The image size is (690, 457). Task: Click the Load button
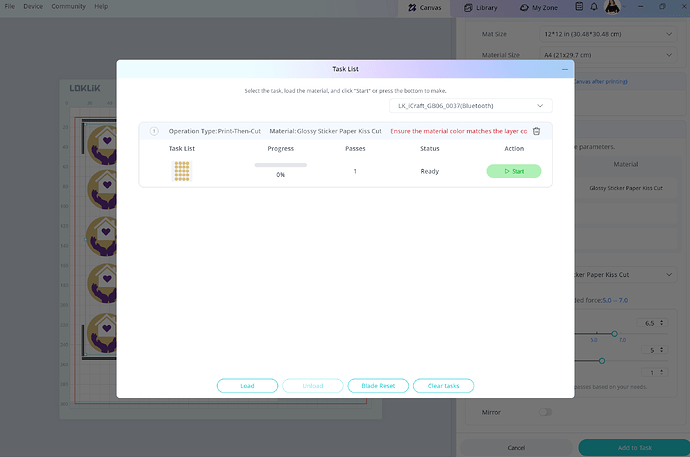pos(247,386)
